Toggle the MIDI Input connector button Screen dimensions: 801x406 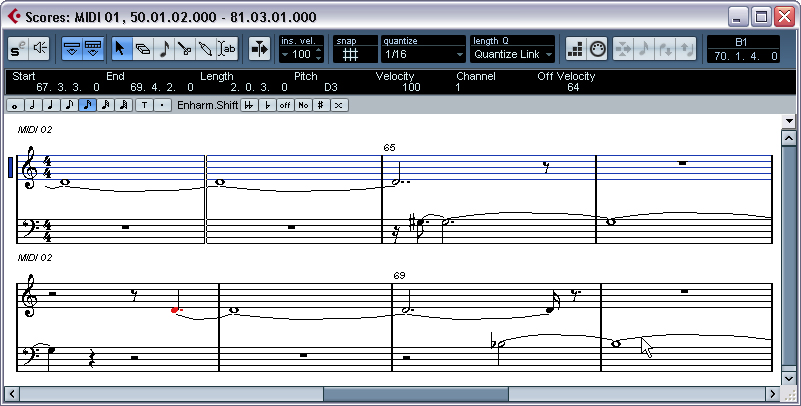pyautogui.click(x=597, y=49)
